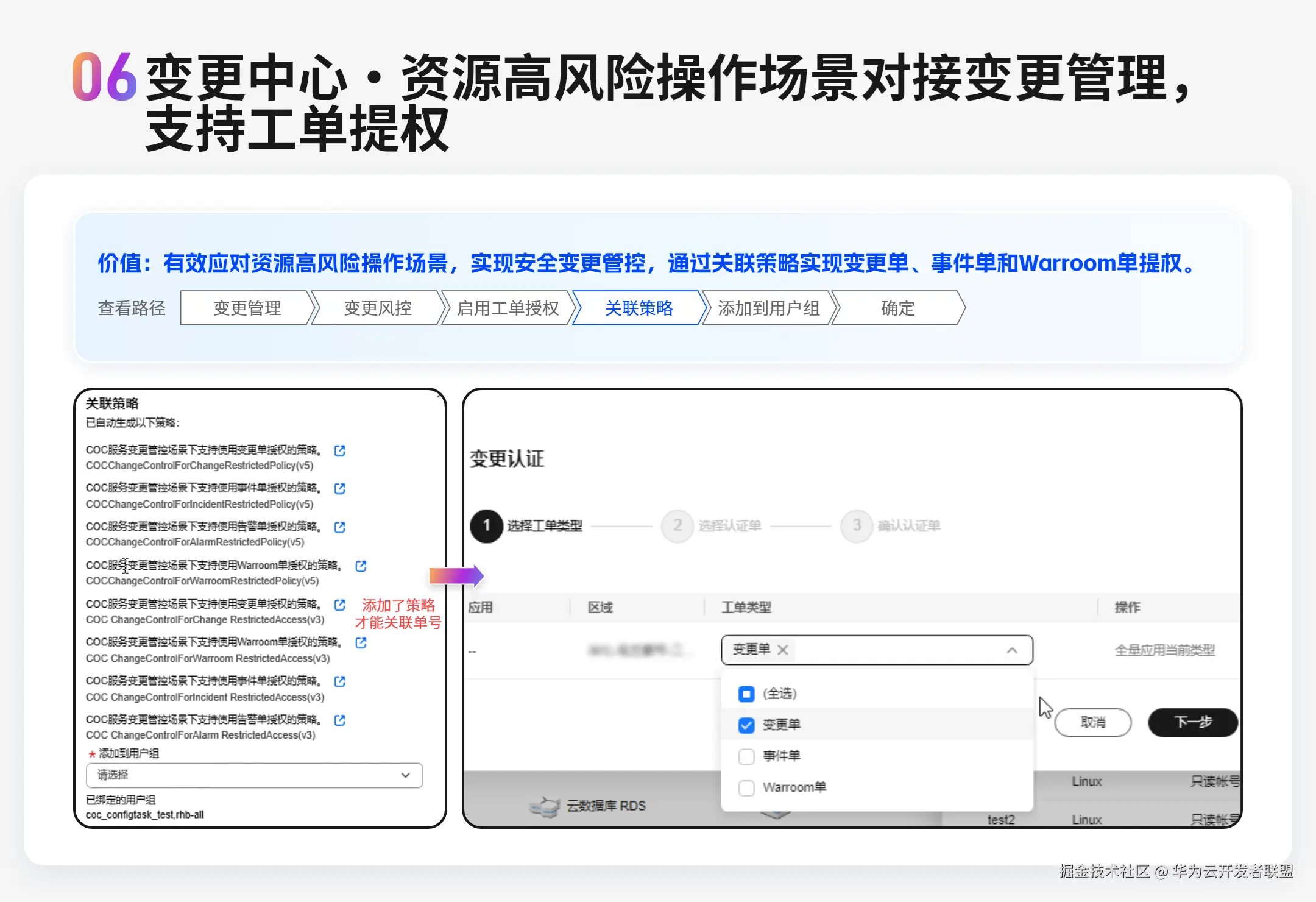
Task: Collapse the 工单类型 dropdown chevron
Action: pos(1011,650)
